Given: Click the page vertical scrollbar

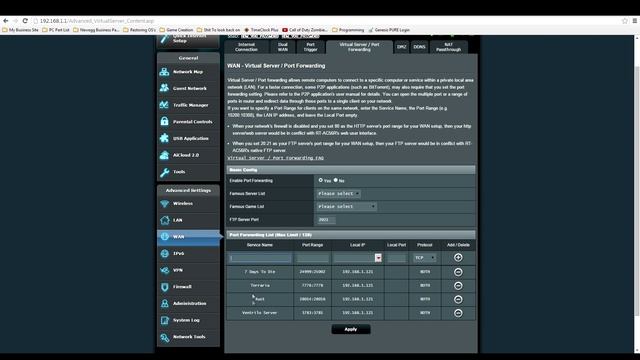Looking at the screenshot, I should point(637,192).
